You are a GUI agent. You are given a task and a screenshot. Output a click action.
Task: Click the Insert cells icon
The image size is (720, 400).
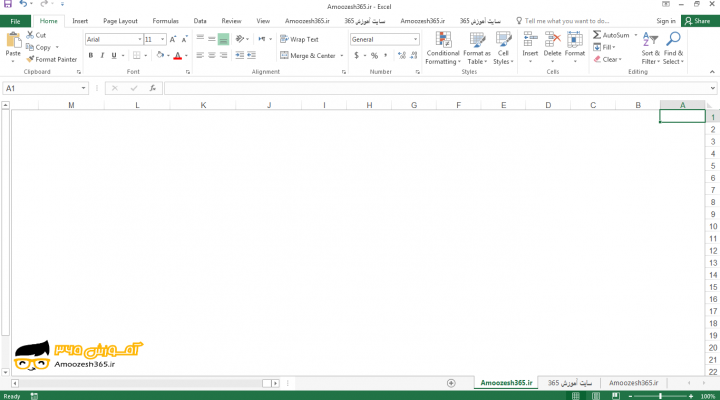click(530, 39)
